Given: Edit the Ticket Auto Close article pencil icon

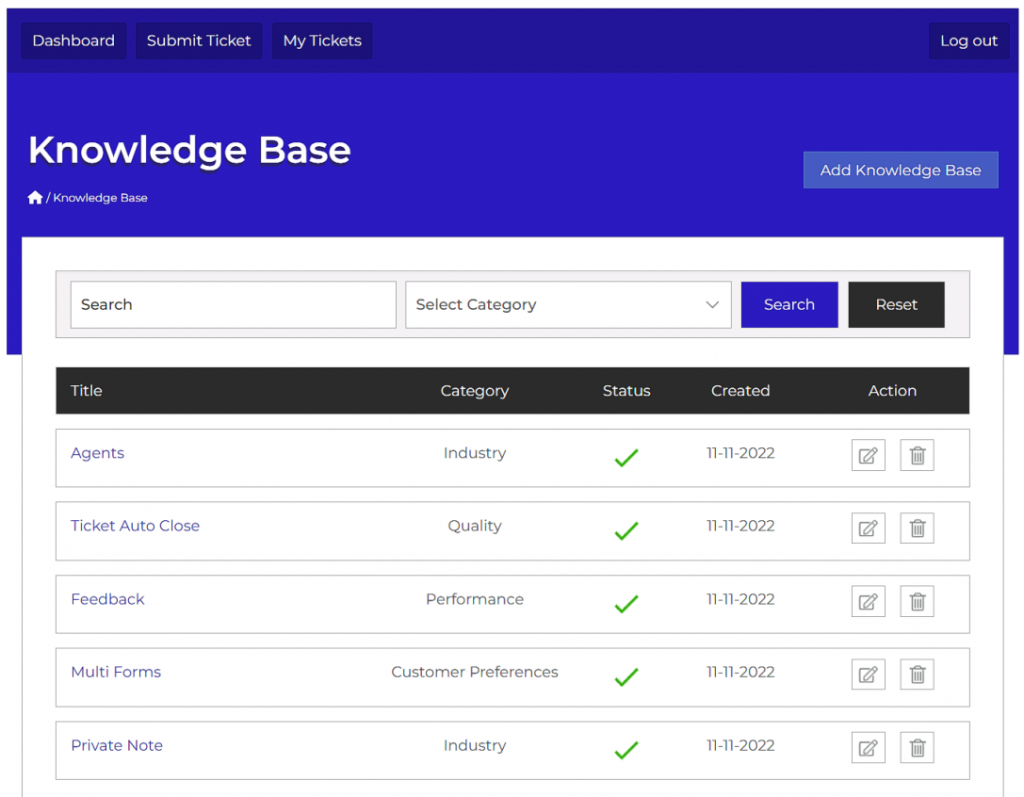Looking at the screenshot, I should [867, 528].
